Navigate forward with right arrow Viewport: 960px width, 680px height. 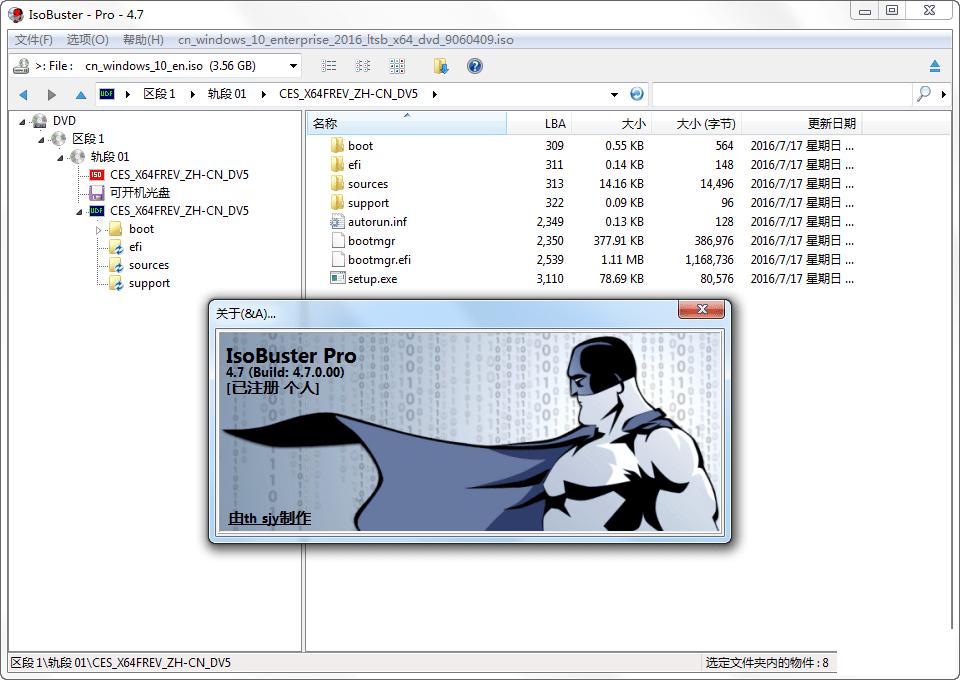(52, 94)
